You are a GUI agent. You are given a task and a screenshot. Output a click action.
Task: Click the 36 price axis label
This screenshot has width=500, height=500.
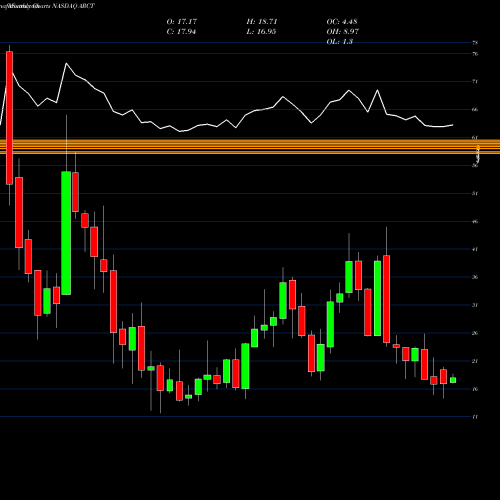(475, 277)
